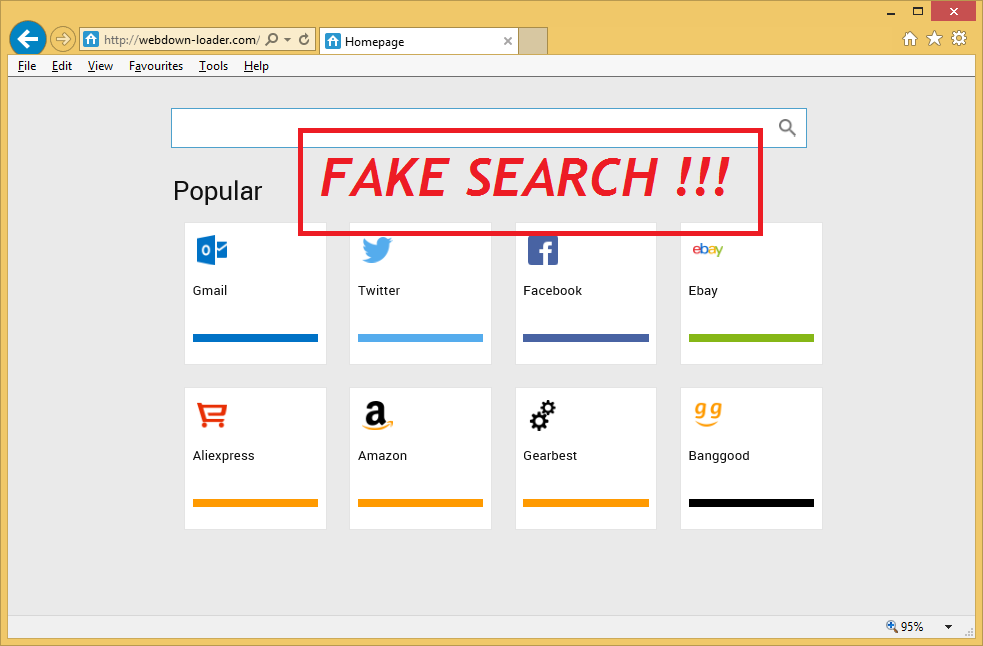Viewport: 983px width, 646px height.
Task: Open the Favourites menu
Action: coord(156,66)
